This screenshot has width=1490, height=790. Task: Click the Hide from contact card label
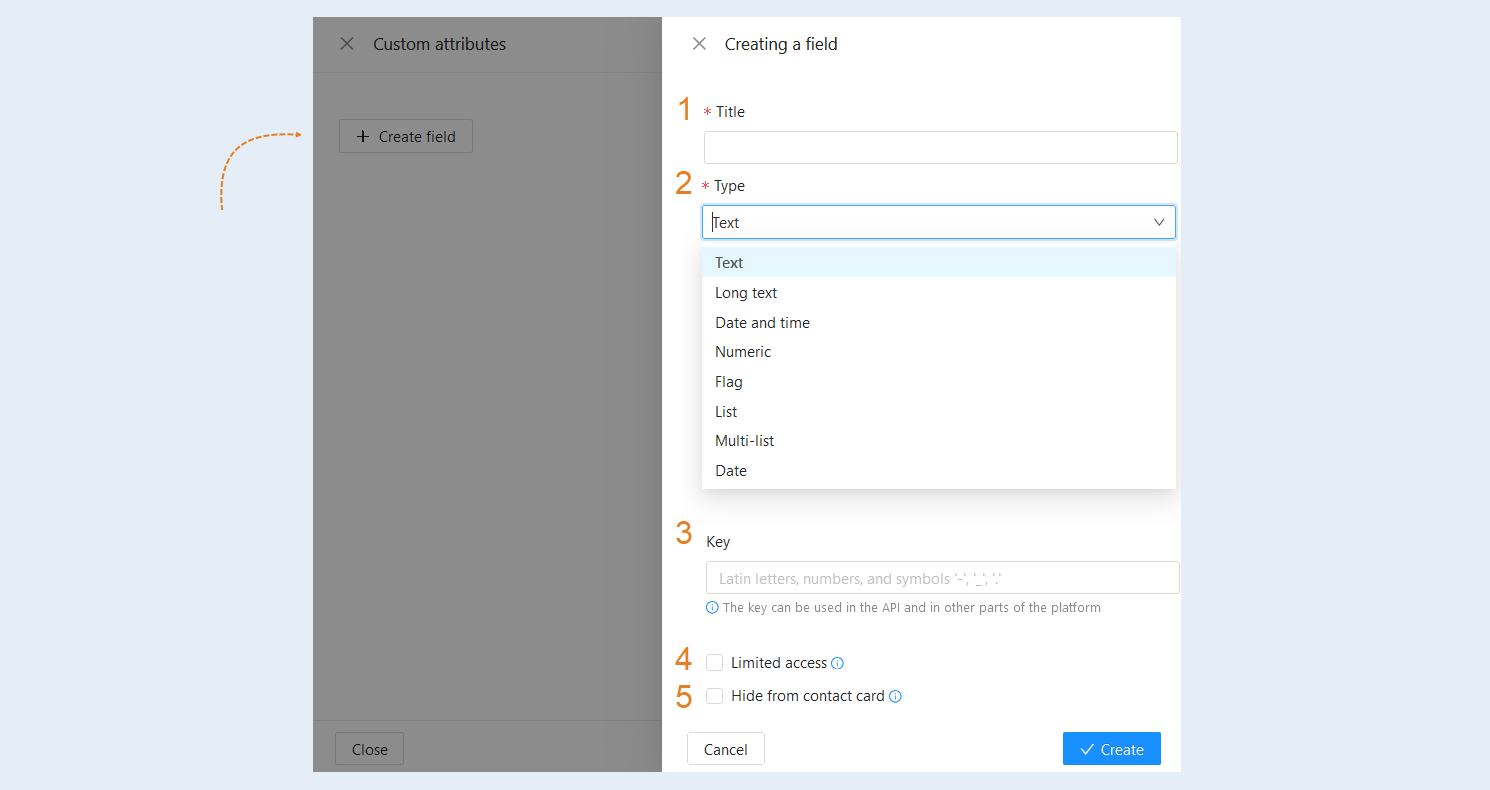click(x=808, y=696)
